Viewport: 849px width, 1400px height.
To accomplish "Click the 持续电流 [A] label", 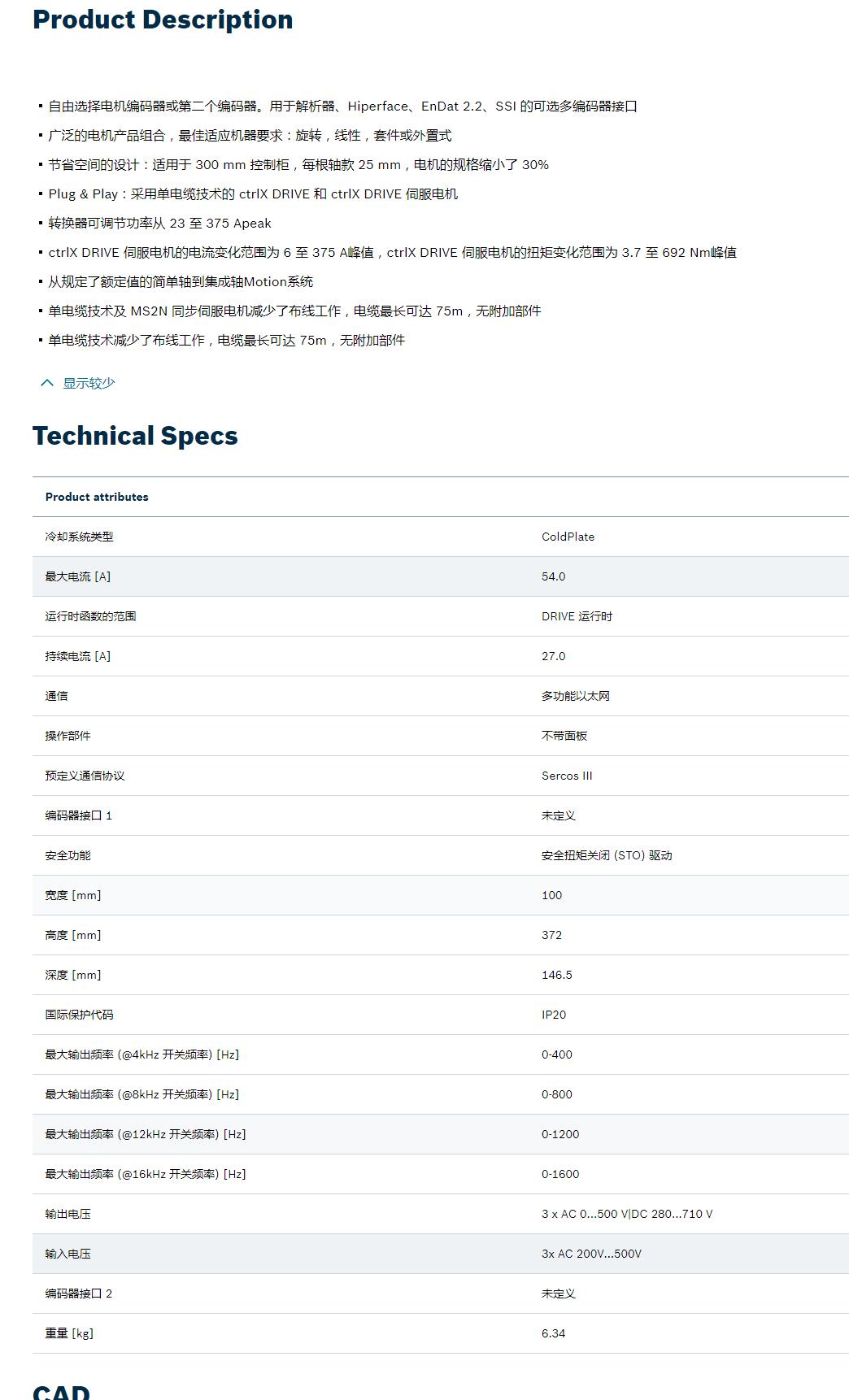I will (78, 656).
